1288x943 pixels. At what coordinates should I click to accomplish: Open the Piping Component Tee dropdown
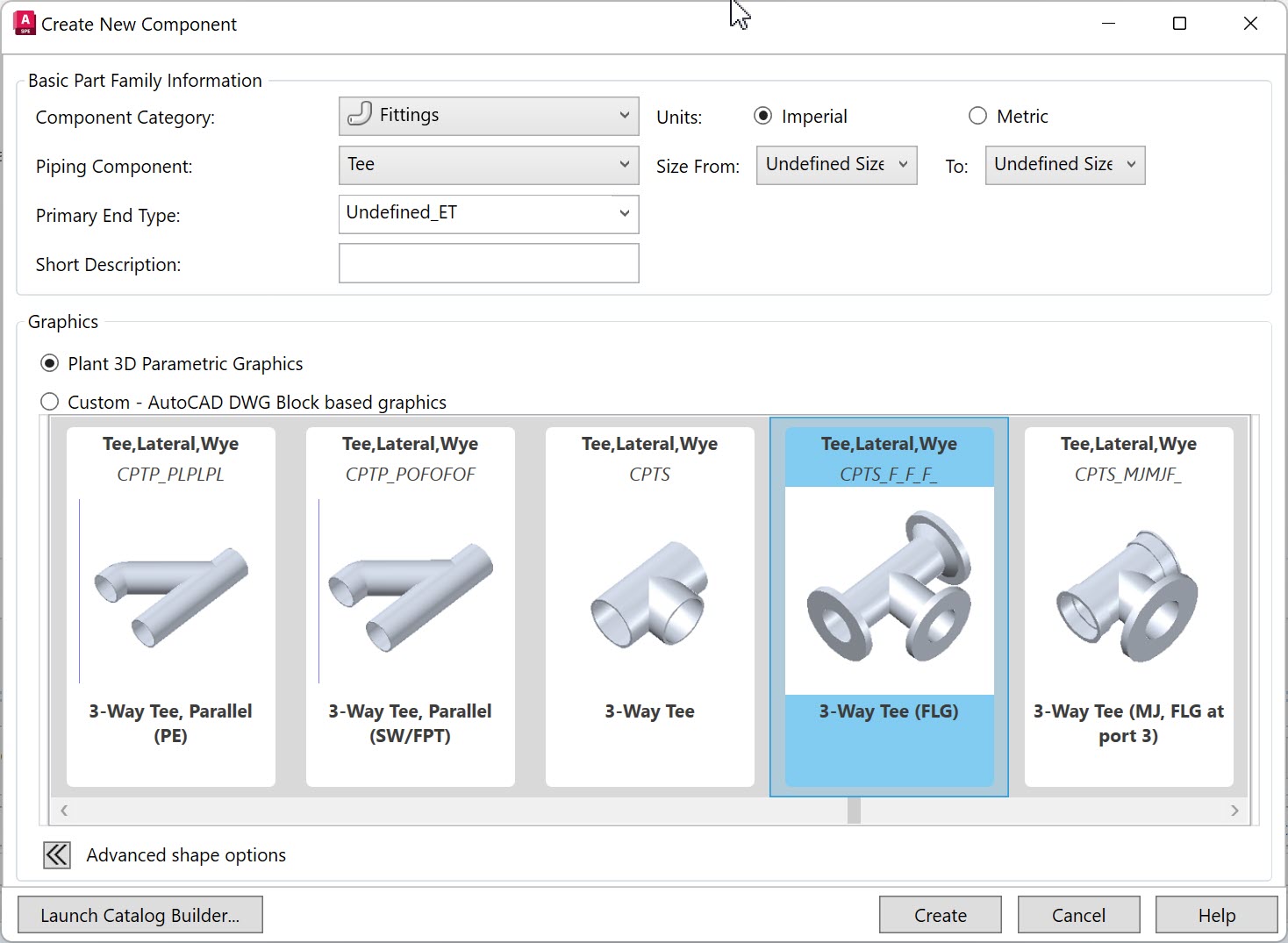(489, 165)
